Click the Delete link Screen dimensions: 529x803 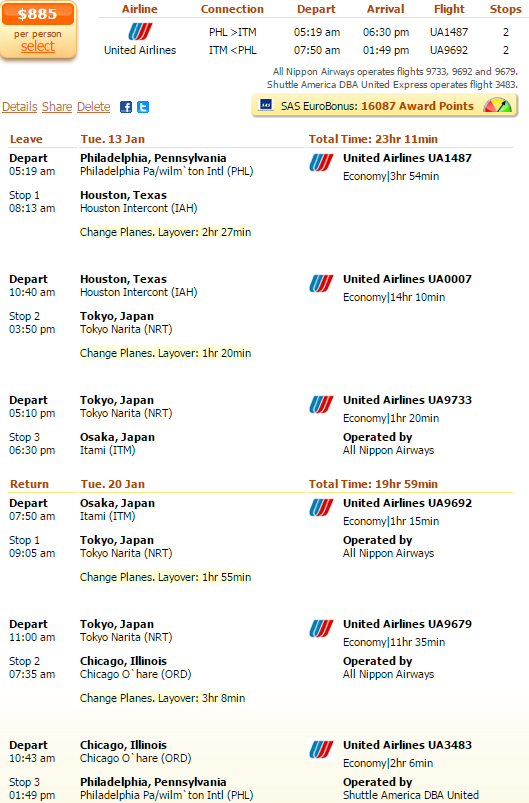tap(94, 107)
